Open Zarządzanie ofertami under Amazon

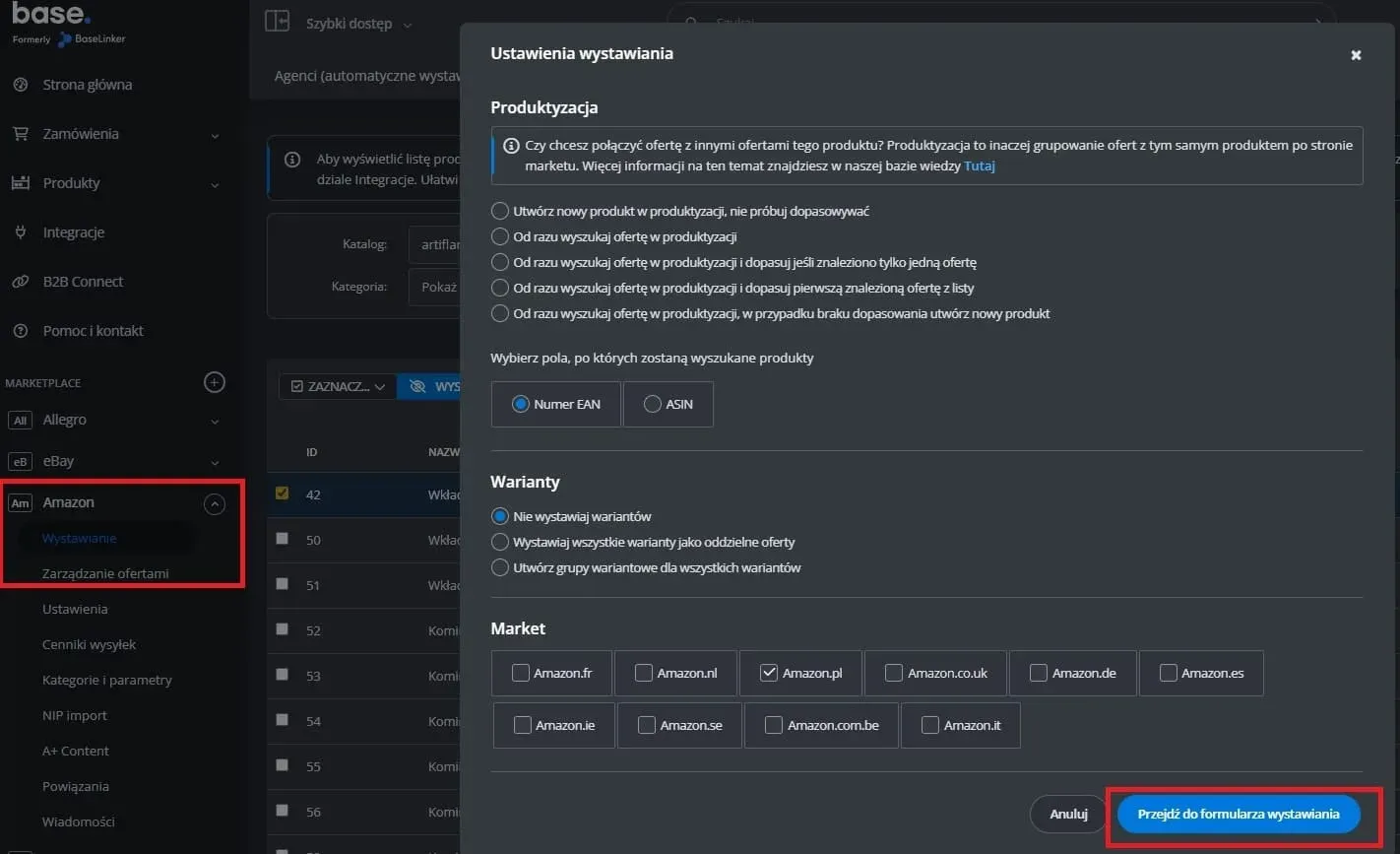point(105,573)
